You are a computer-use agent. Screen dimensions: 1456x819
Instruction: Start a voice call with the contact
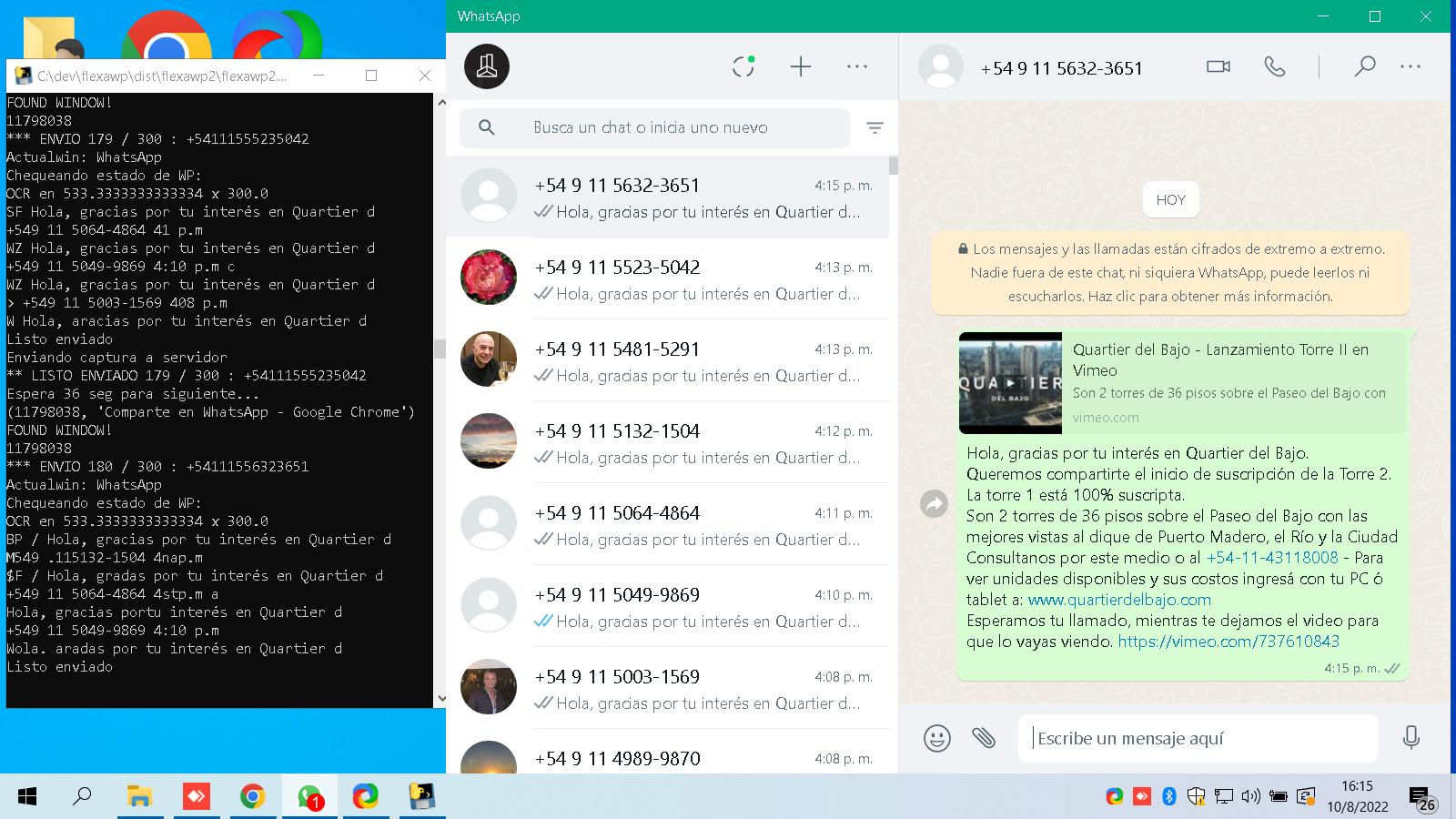1275,66
